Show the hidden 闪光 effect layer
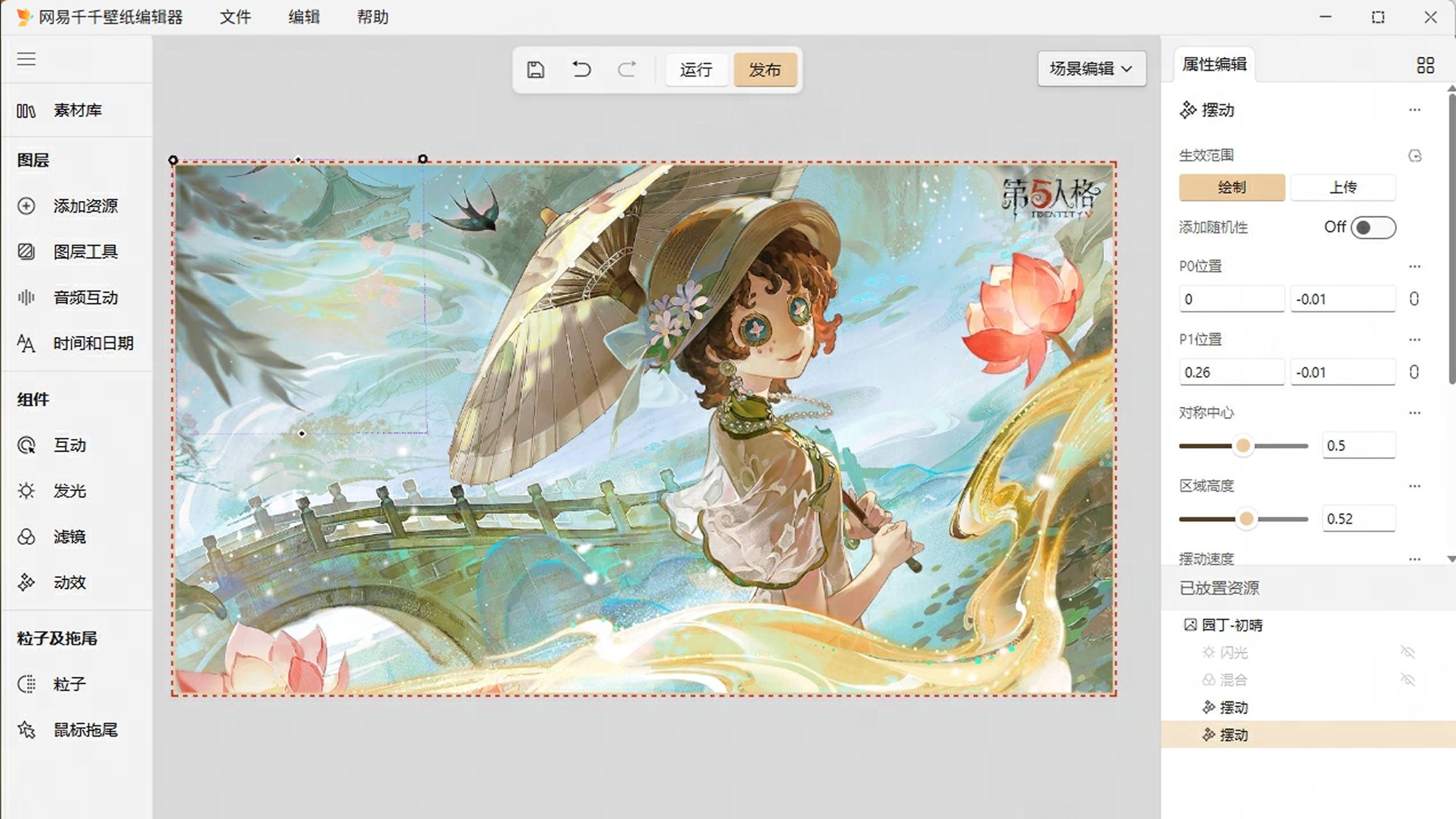The image size is (1456, 819). (x=1407, y=652)
